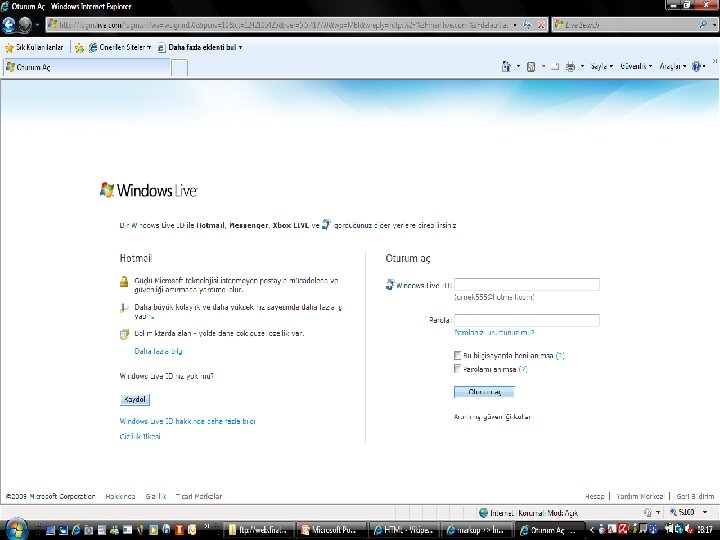Select the Oturum Aç browser tab
This screenshot has height=540, width=720.
(x=87, y=68)
